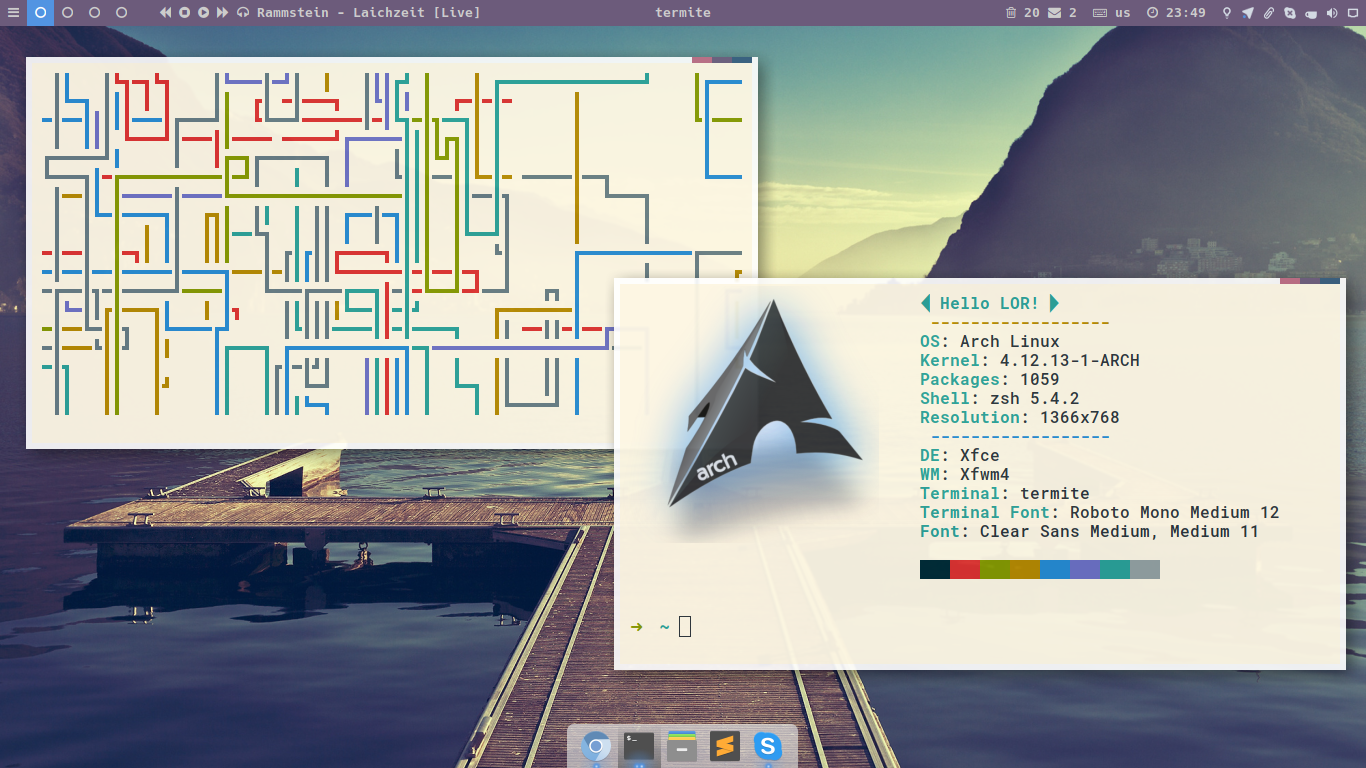This screenshot has height=768, width=1366.
Task: Click the DE: Xfce line
Action: click(959, 456)
